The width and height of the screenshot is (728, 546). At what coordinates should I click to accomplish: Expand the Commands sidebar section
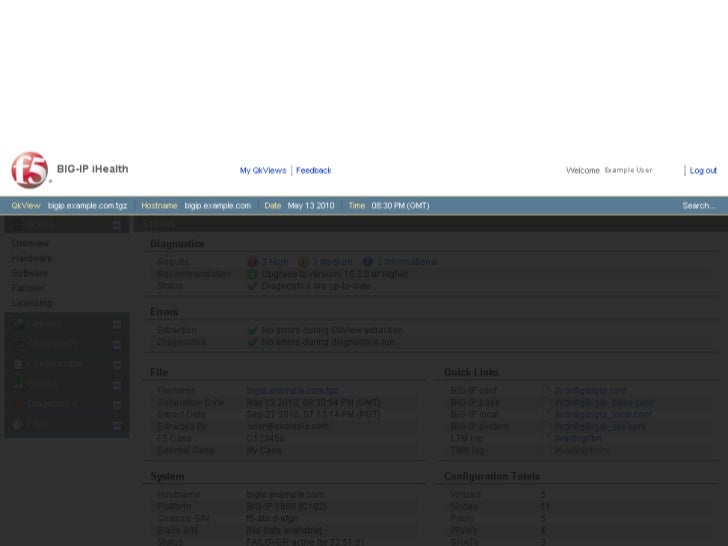coord(117,344)
